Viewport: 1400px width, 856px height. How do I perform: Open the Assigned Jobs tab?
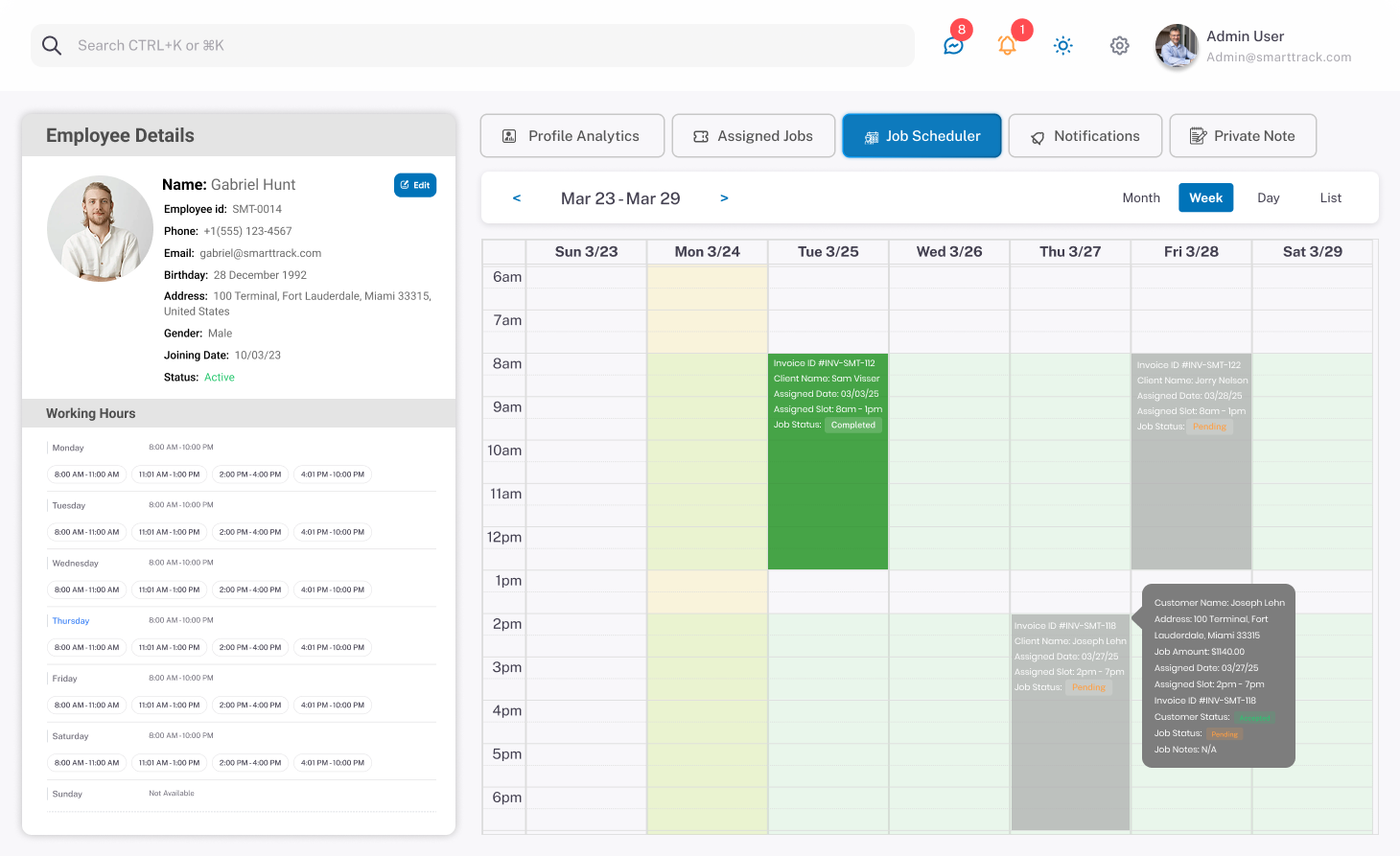pyautogui.click(x=754, y=136)
